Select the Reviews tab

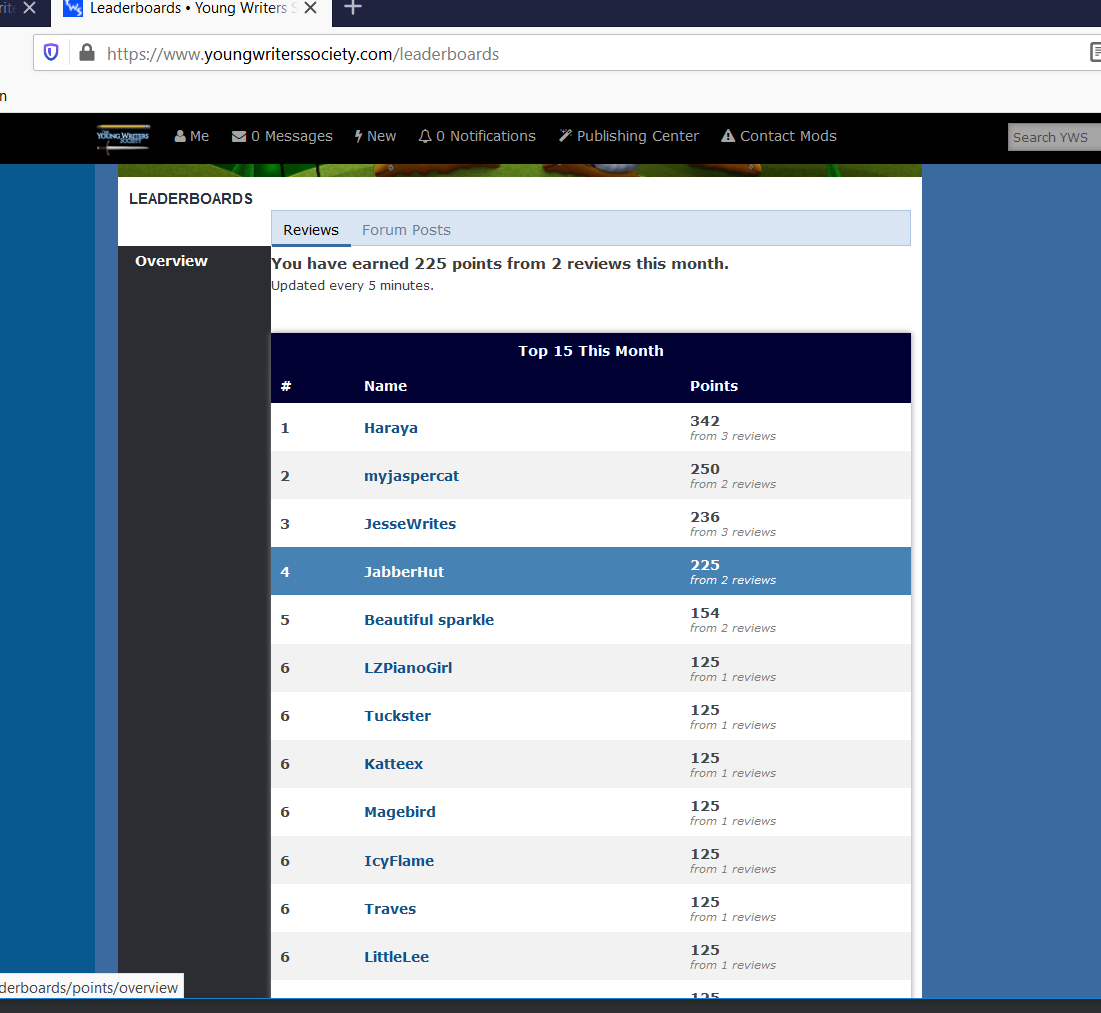pyautogui.click(x=311, y=230)
